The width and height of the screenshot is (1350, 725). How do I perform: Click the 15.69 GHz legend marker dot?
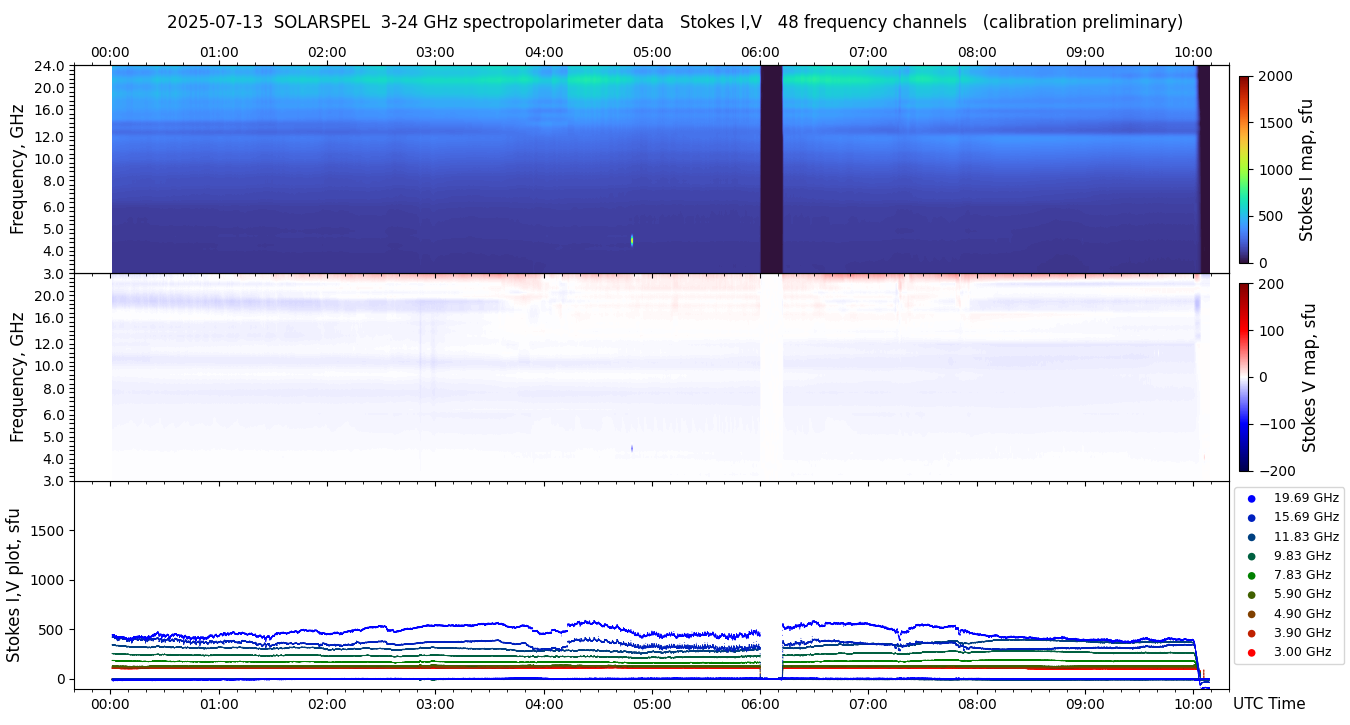click(1251, 517)
